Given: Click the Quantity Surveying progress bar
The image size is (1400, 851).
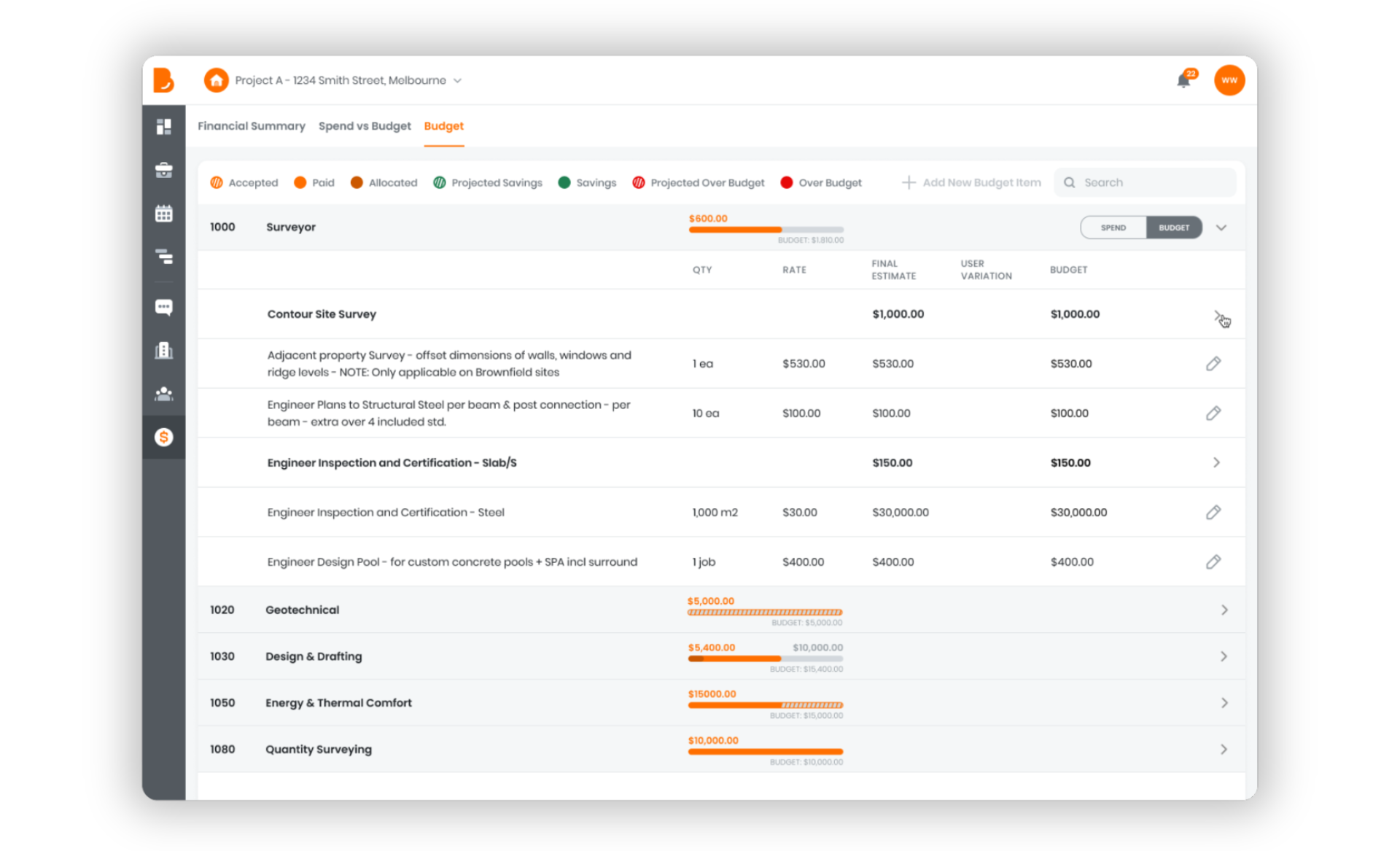Looking at the screenshot, I should pos(766,752).
